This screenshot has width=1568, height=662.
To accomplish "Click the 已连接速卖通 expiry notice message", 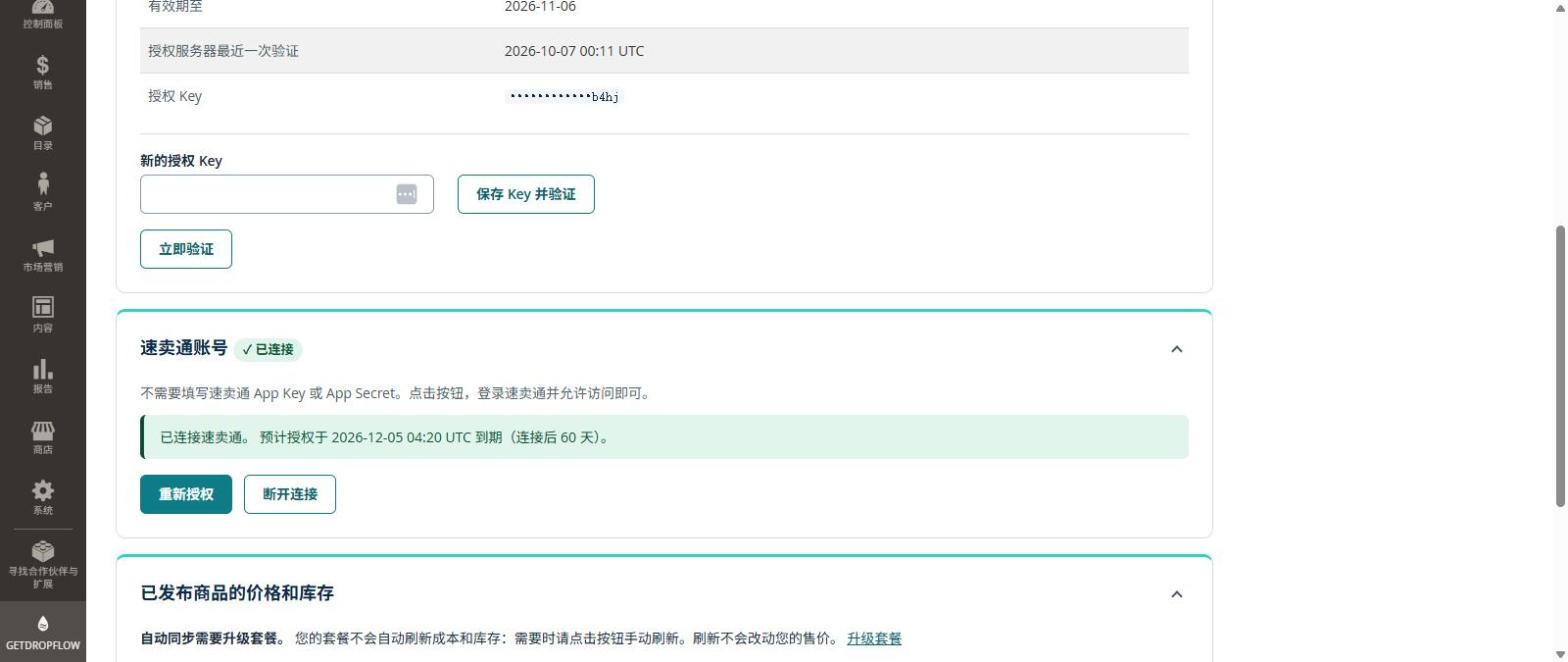I will click(664, 437).
